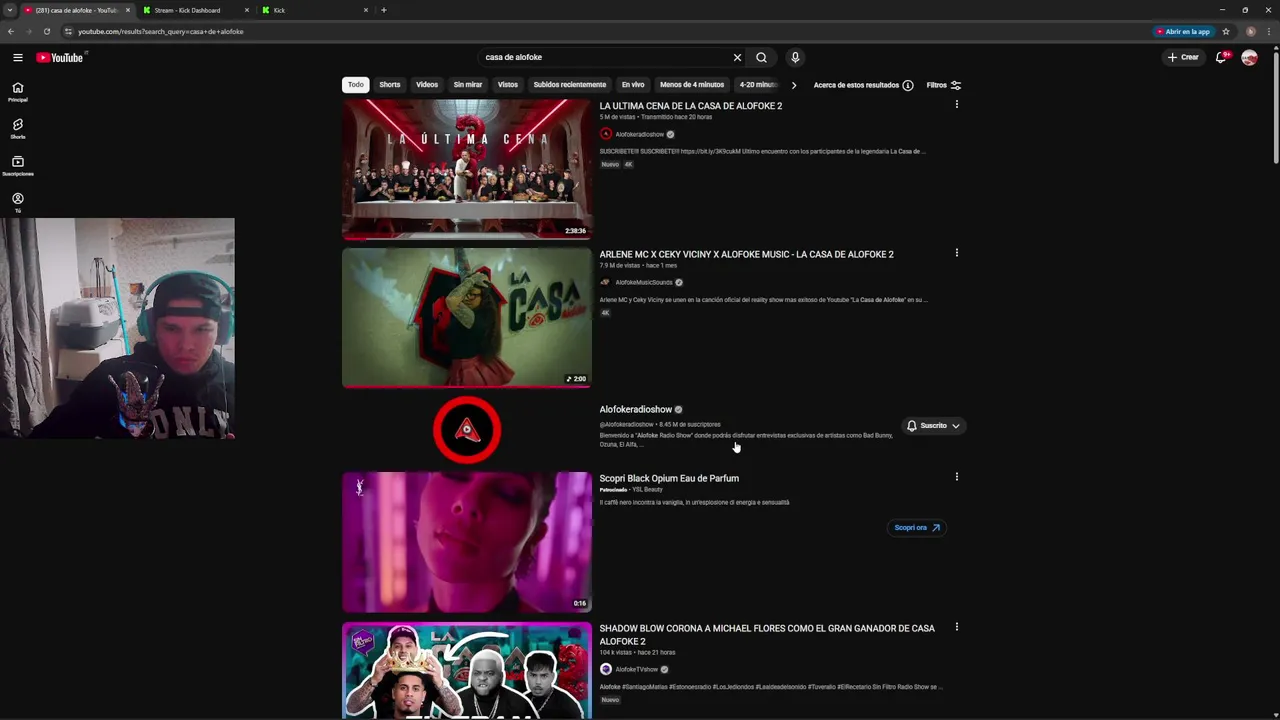
Task: Select the Todo filter chip
Action: point(356,85)
